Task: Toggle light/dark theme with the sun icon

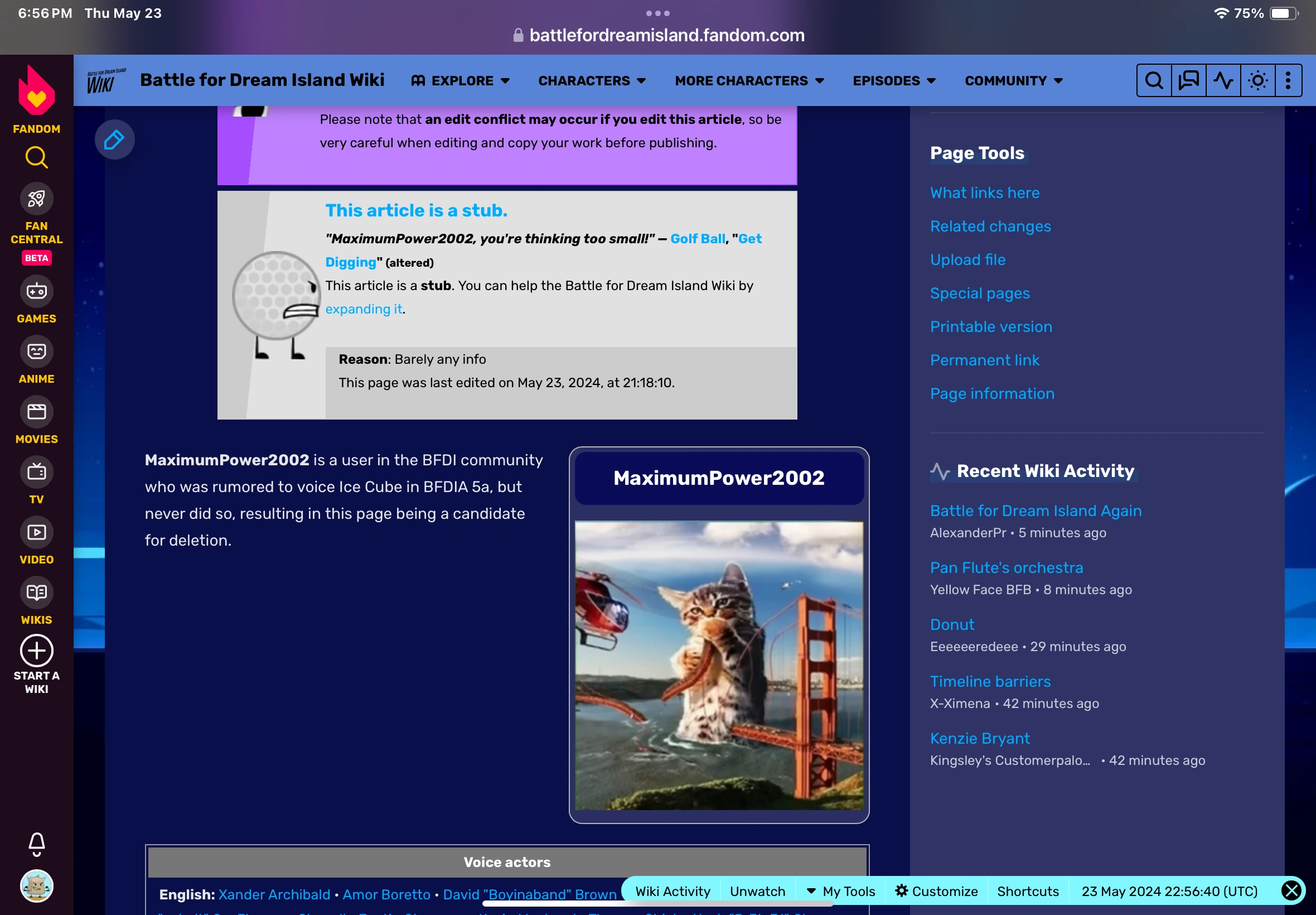Action: click(x=1257, y=80)
